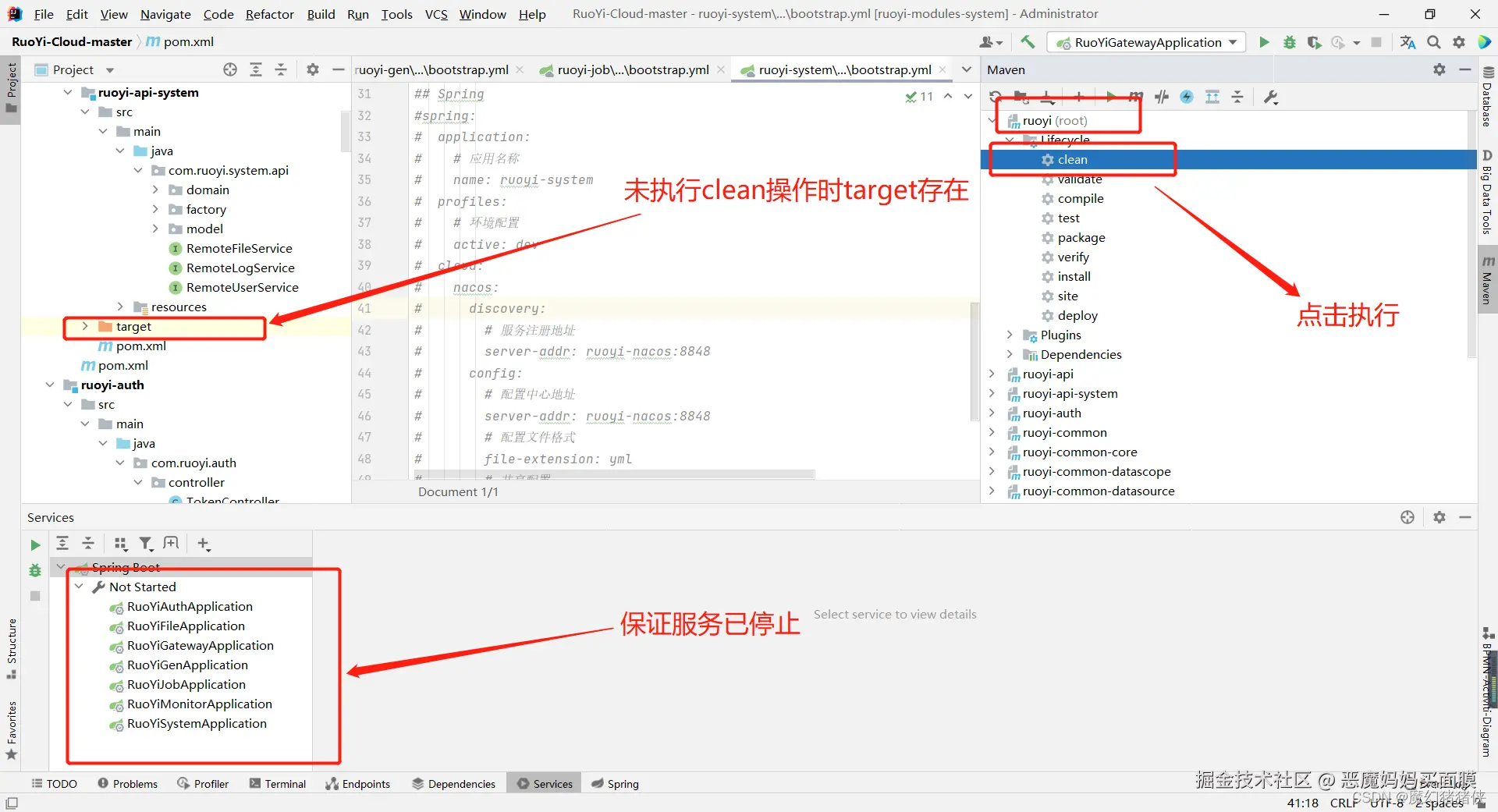
Task: Open Project panel gear options
Action: point(313,69)
